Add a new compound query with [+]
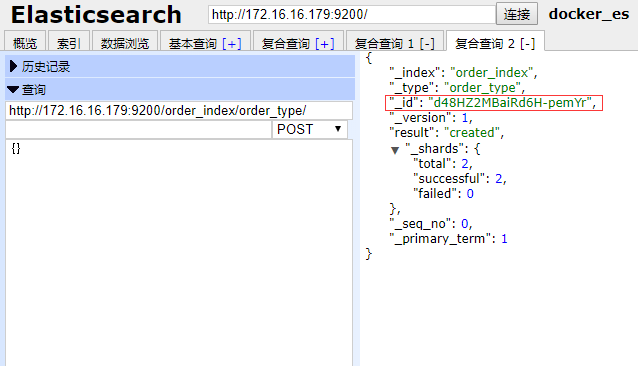Viewport: 638px width, 366px height. 325,43
